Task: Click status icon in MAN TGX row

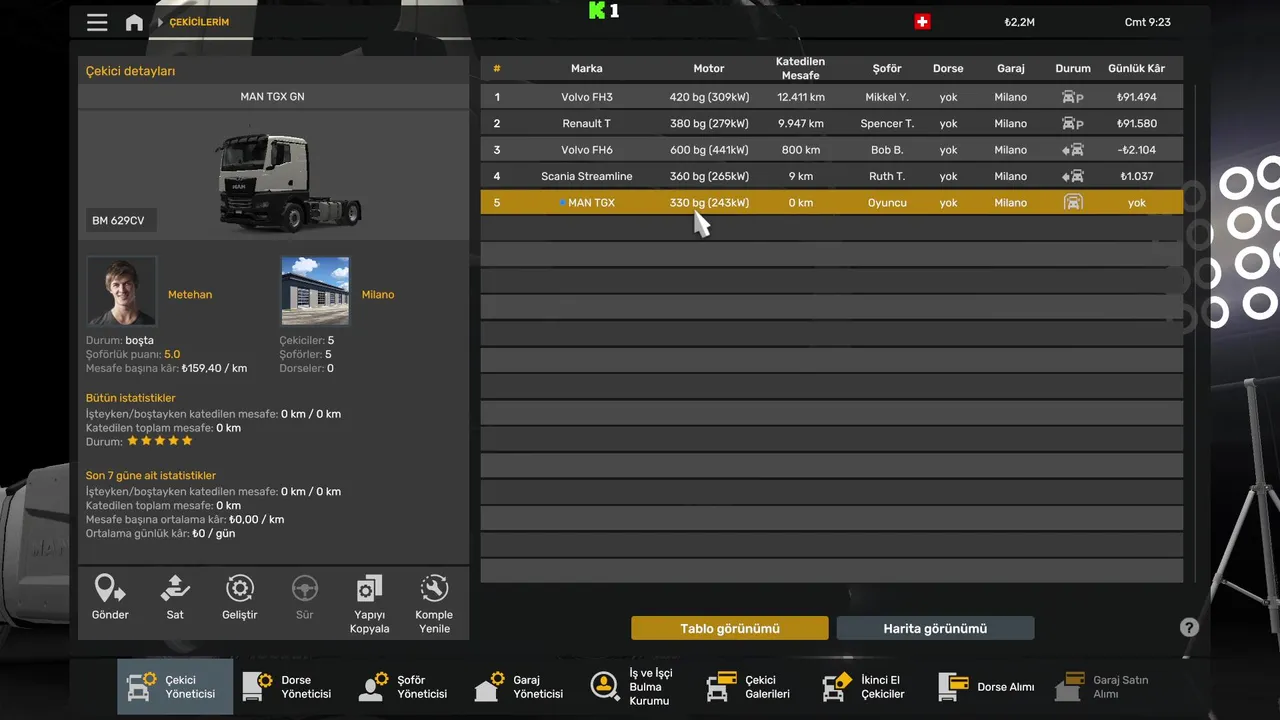Action: (x=1073, y=202)
